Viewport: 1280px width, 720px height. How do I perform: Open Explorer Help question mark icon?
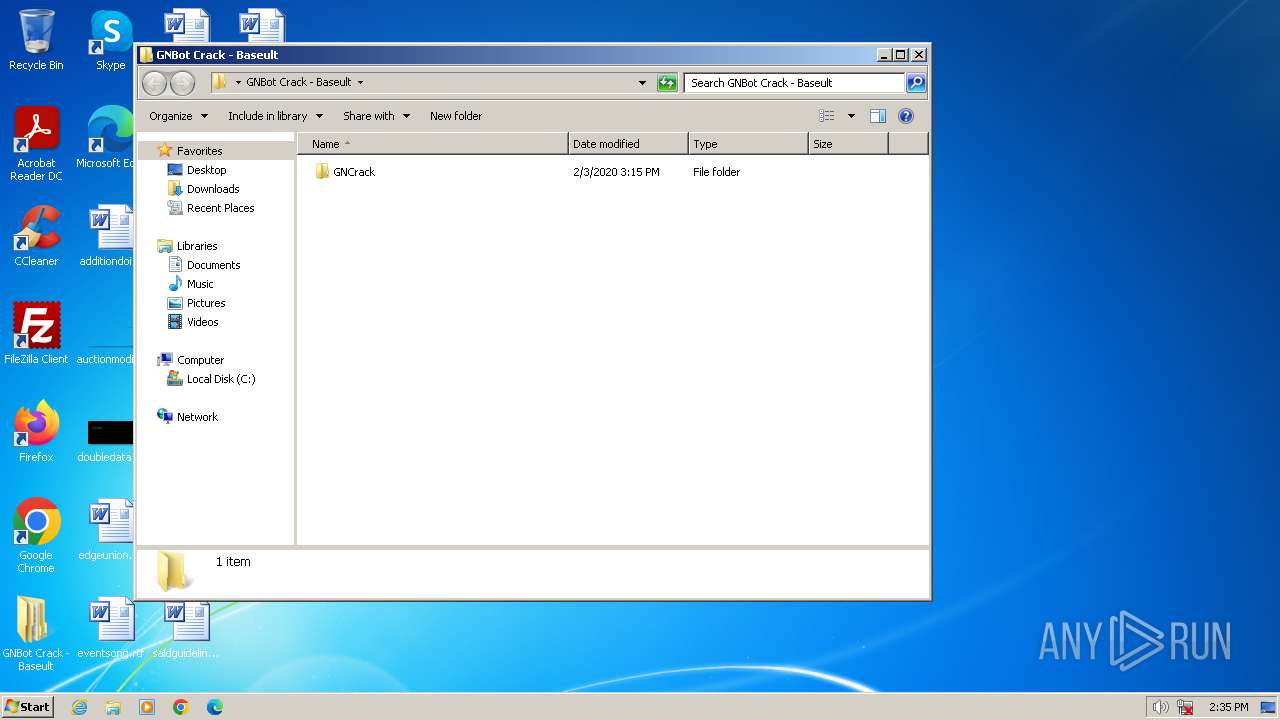[906, 116]
